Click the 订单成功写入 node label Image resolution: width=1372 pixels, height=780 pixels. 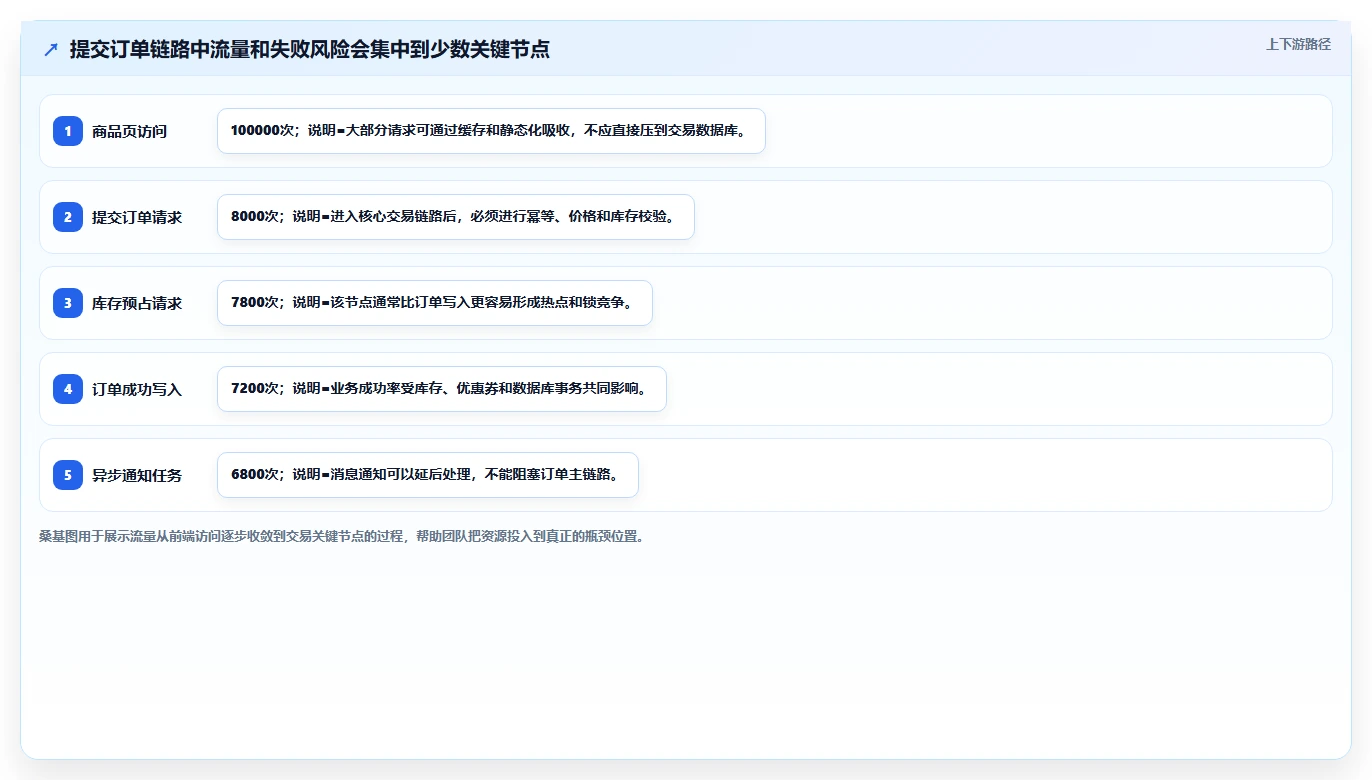point(137,389)
